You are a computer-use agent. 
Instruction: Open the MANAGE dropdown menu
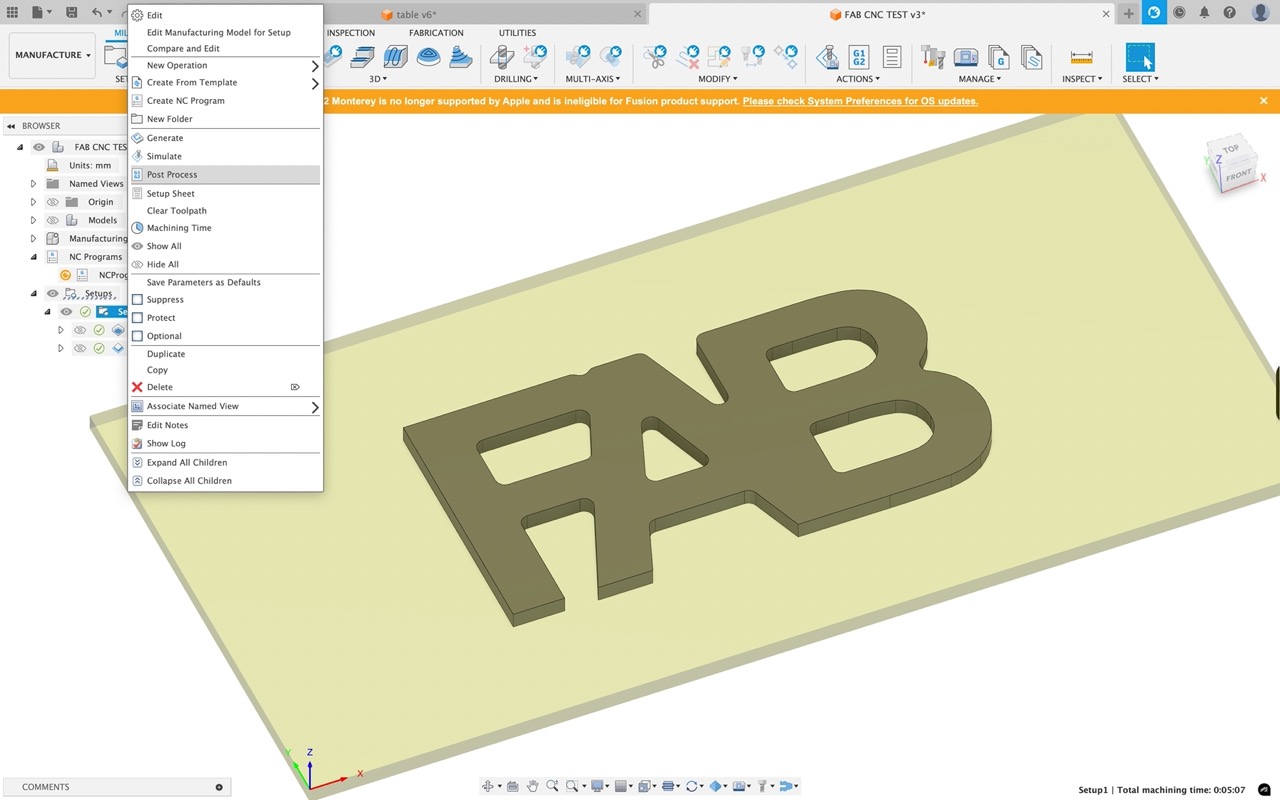click(980, 79)
